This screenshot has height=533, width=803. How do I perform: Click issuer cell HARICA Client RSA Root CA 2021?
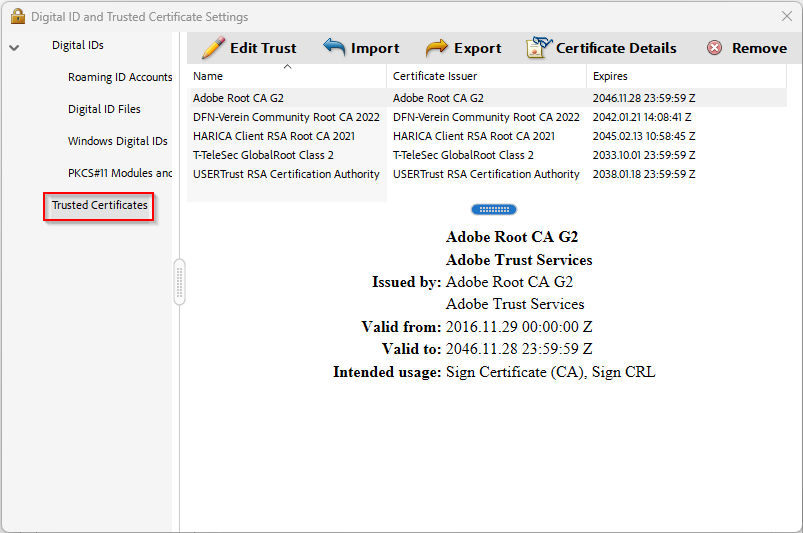[x=474, y=136]
